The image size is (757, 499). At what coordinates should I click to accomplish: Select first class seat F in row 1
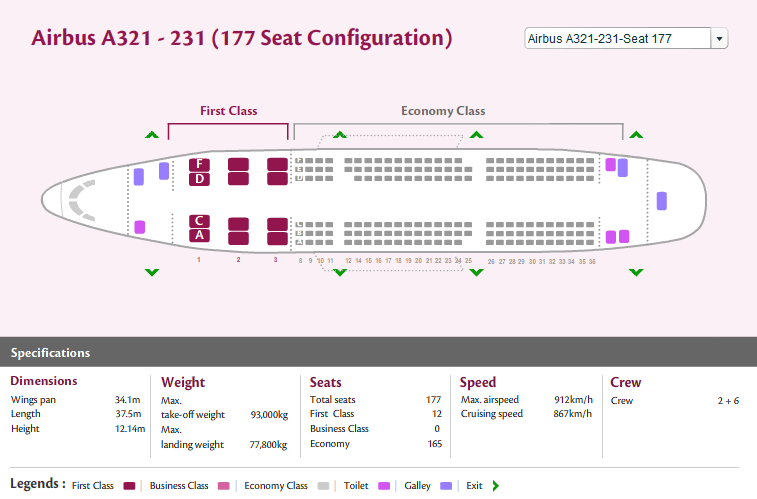click(x=200, y=164)
